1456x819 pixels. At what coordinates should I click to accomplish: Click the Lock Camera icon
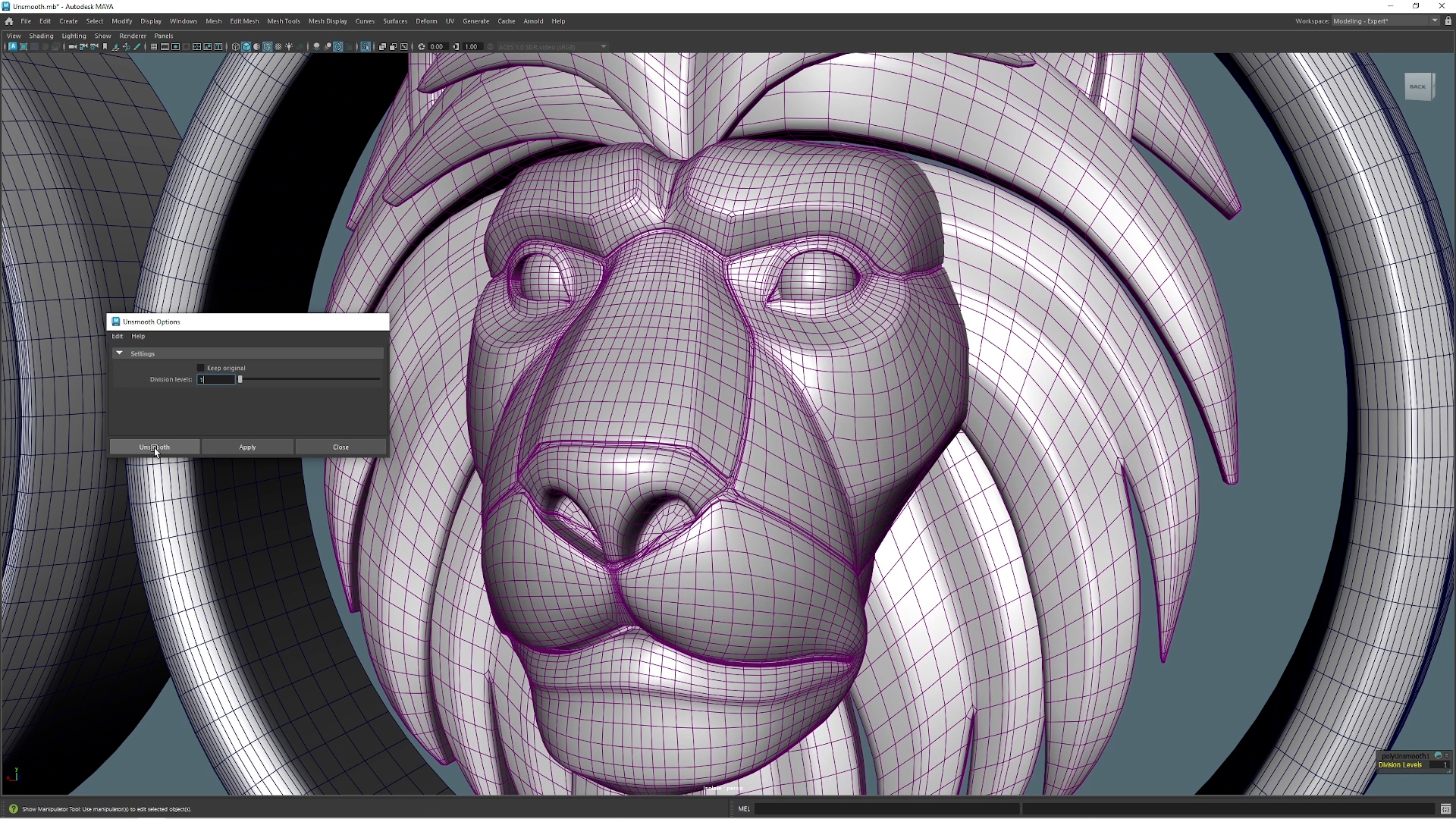83,47
